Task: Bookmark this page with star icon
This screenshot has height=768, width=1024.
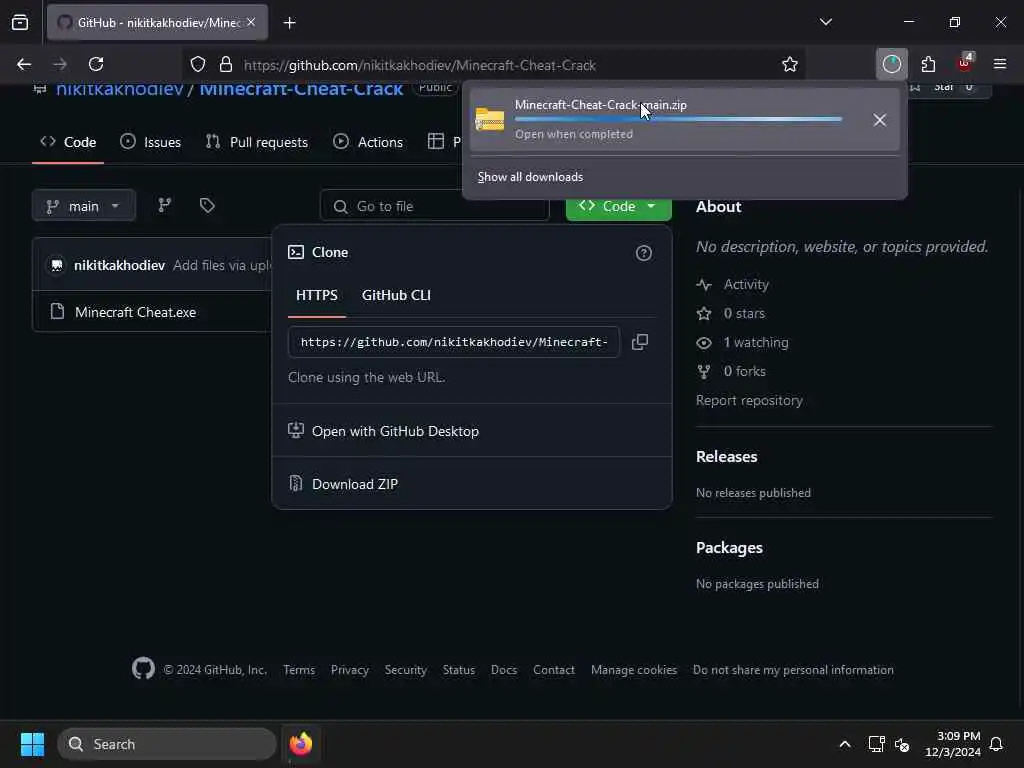Action: click(x=790, y=64)
